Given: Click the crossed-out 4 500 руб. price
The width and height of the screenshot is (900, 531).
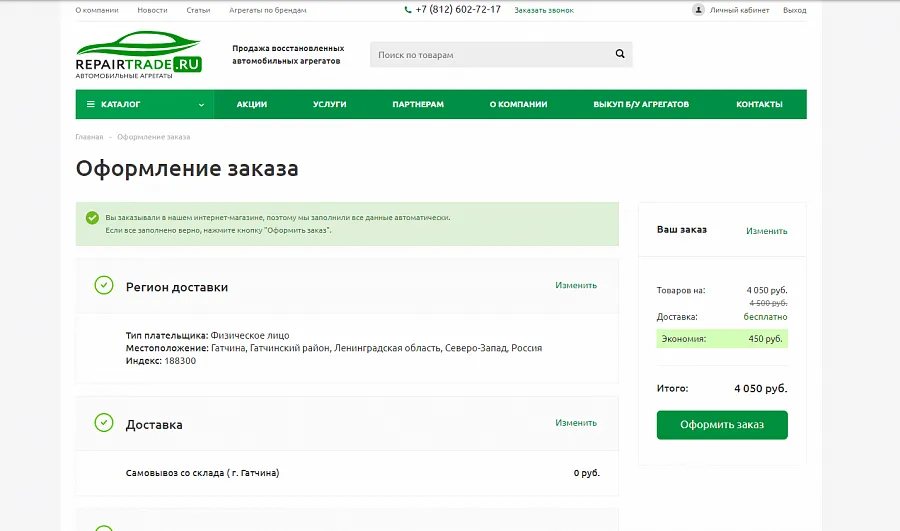Looking at the screenshot, I should (768, 303).
